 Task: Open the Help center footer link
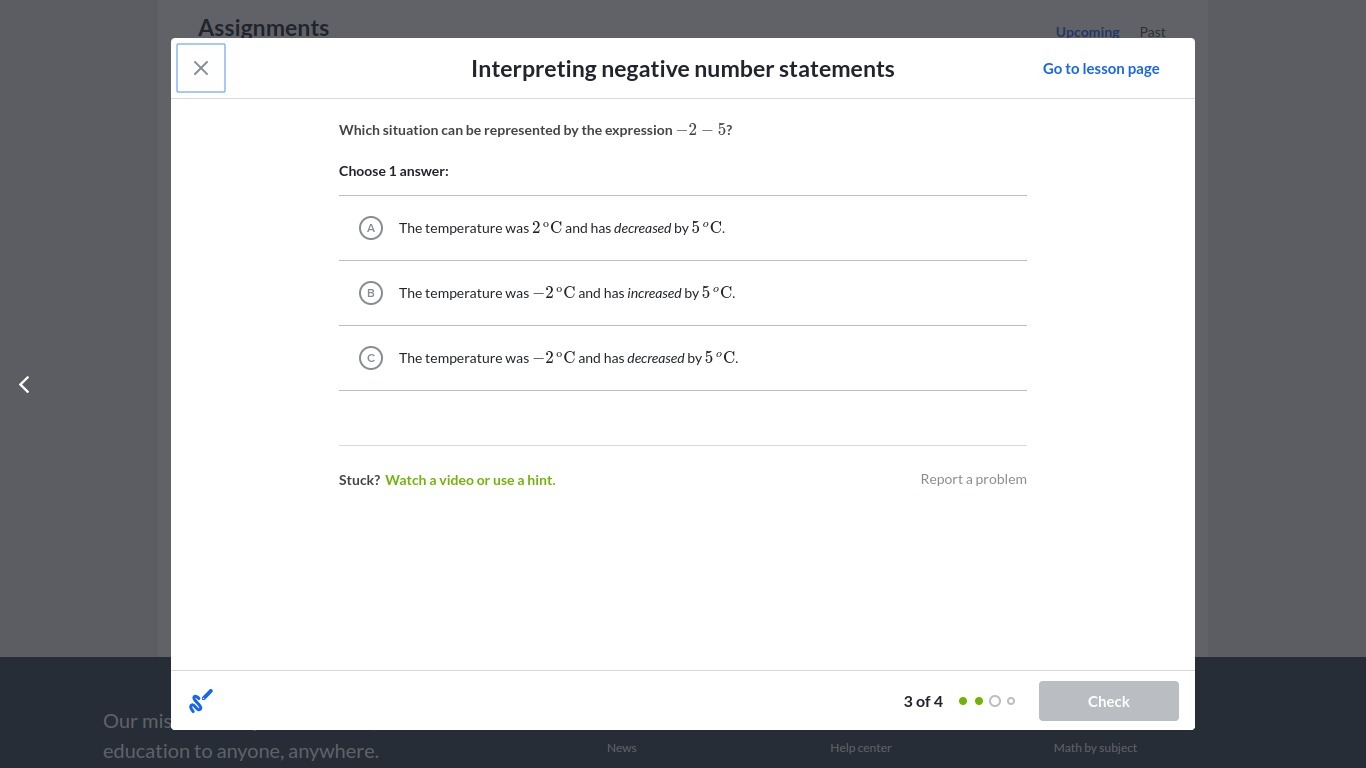pyautogui.click(x=860, y=748)
